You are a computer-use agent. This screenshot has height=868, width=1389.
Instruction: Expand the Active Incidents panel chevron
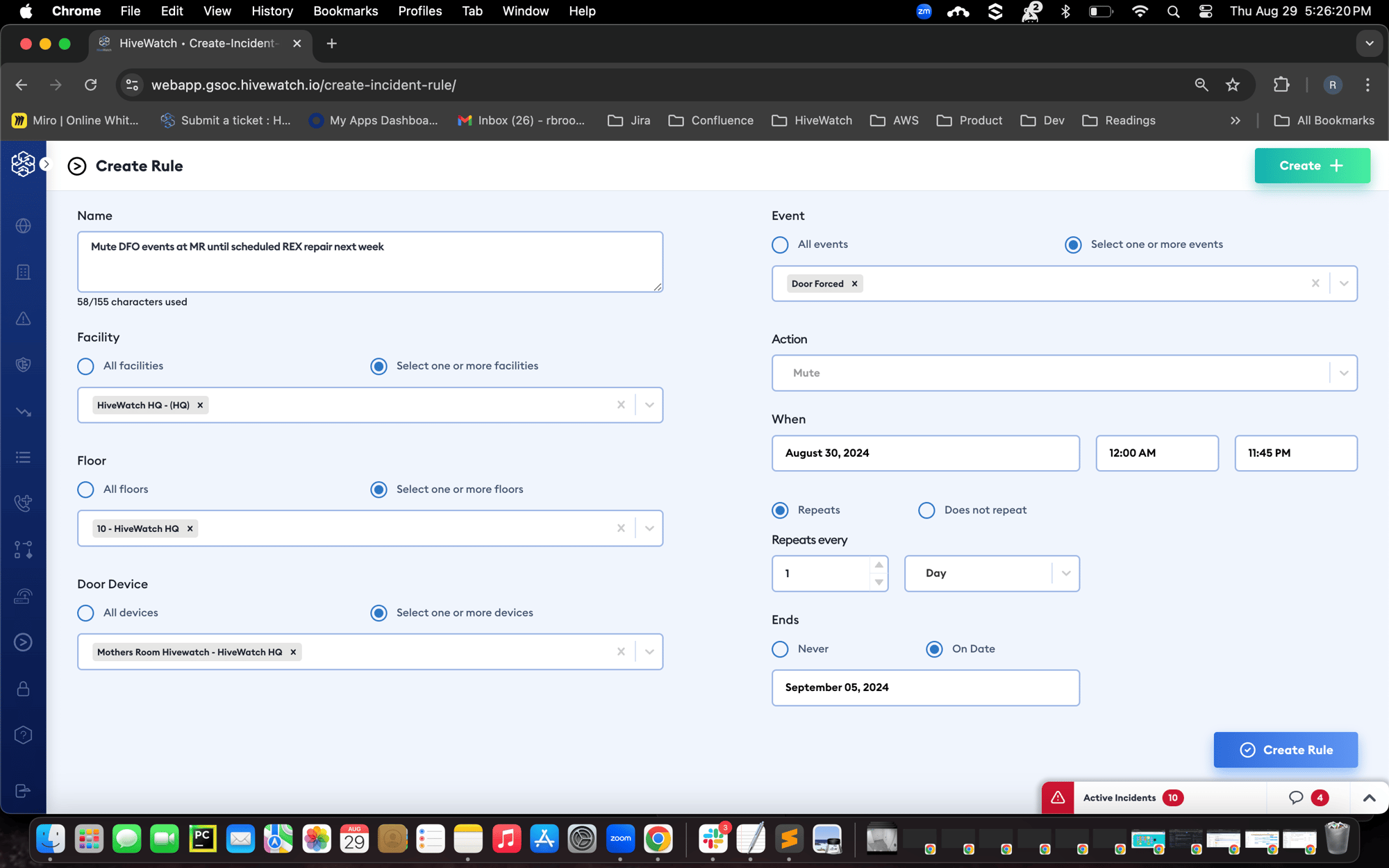pyautogui.click(x=1369, y=798)
